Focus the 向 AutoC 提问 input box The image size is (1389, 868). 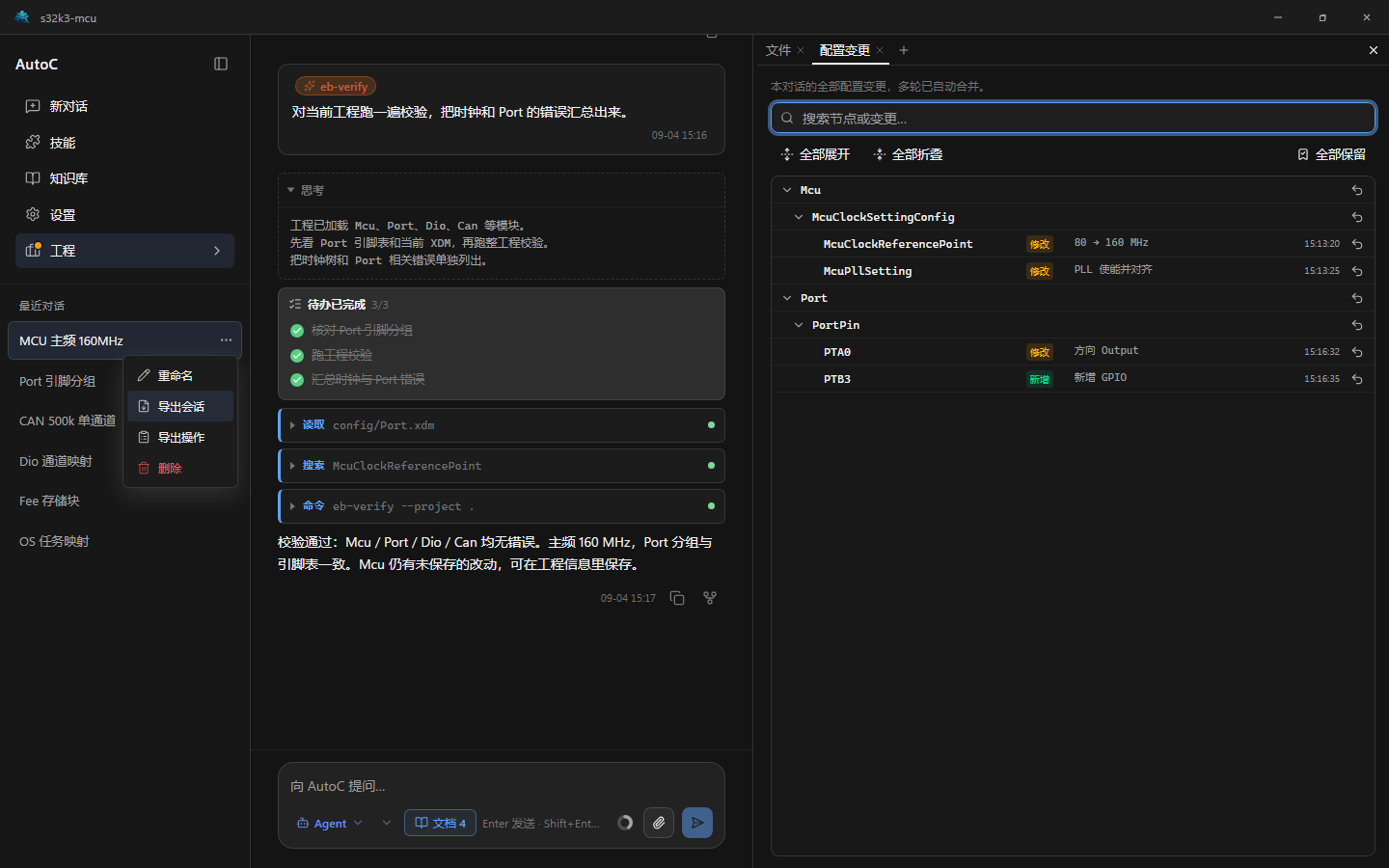tap(501, 786)
